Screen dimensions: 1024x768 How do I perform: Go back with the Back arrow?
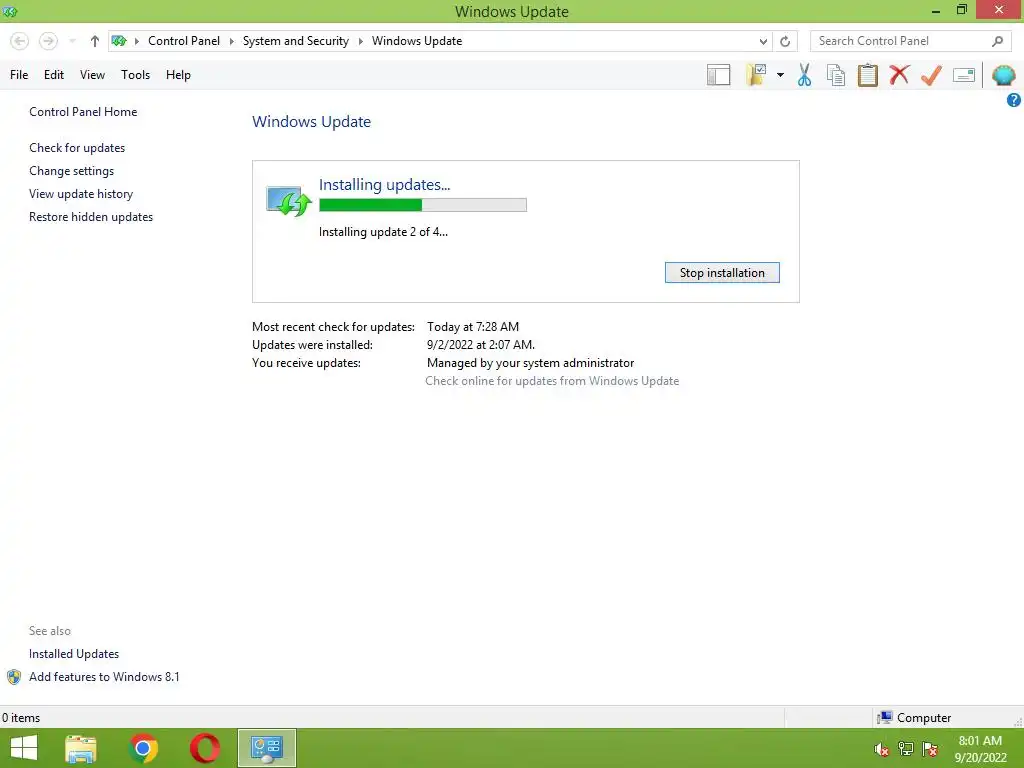(x=20, y=41)
